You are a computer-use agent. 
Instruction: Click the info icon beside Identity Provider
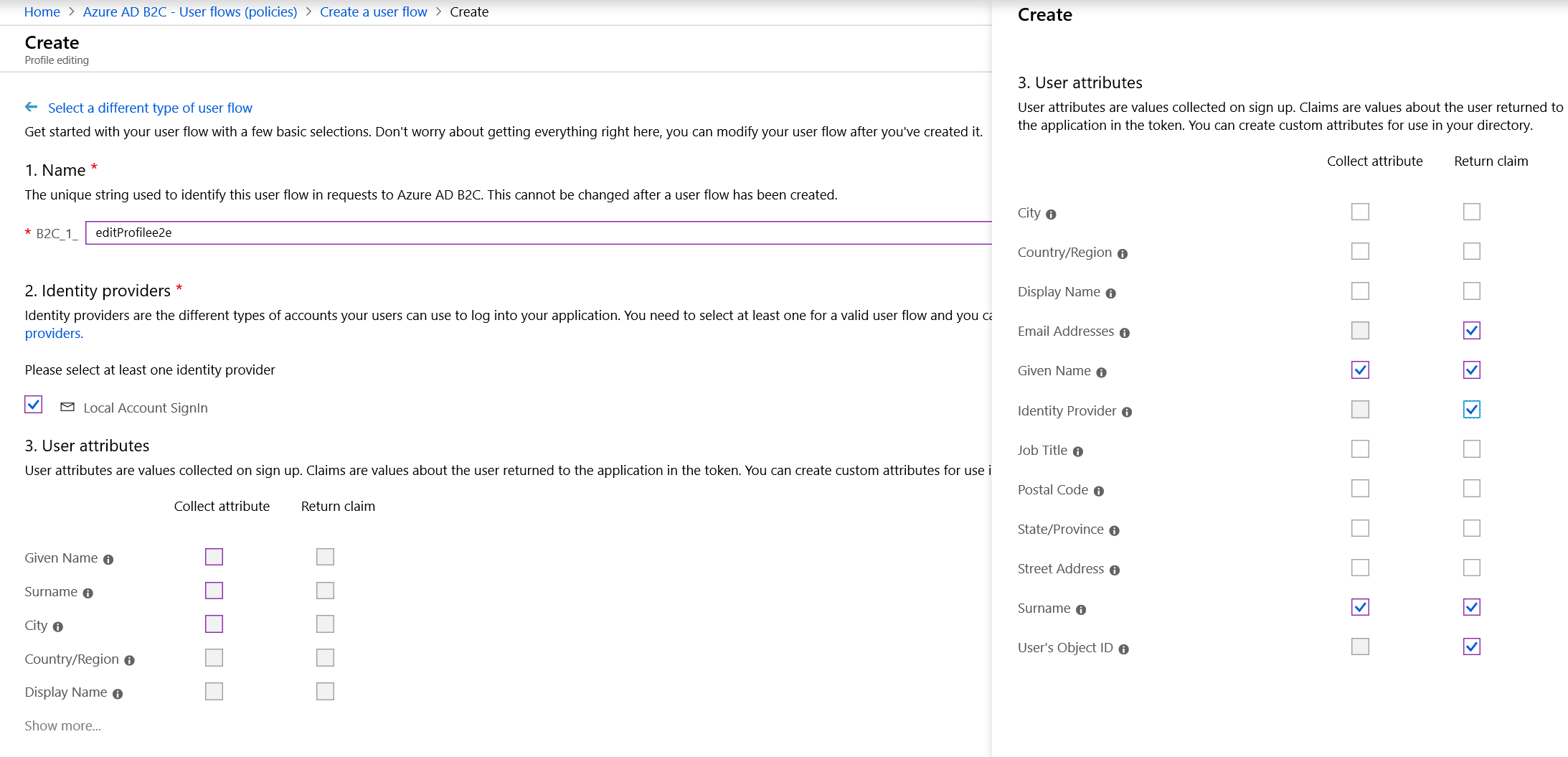1127,413
